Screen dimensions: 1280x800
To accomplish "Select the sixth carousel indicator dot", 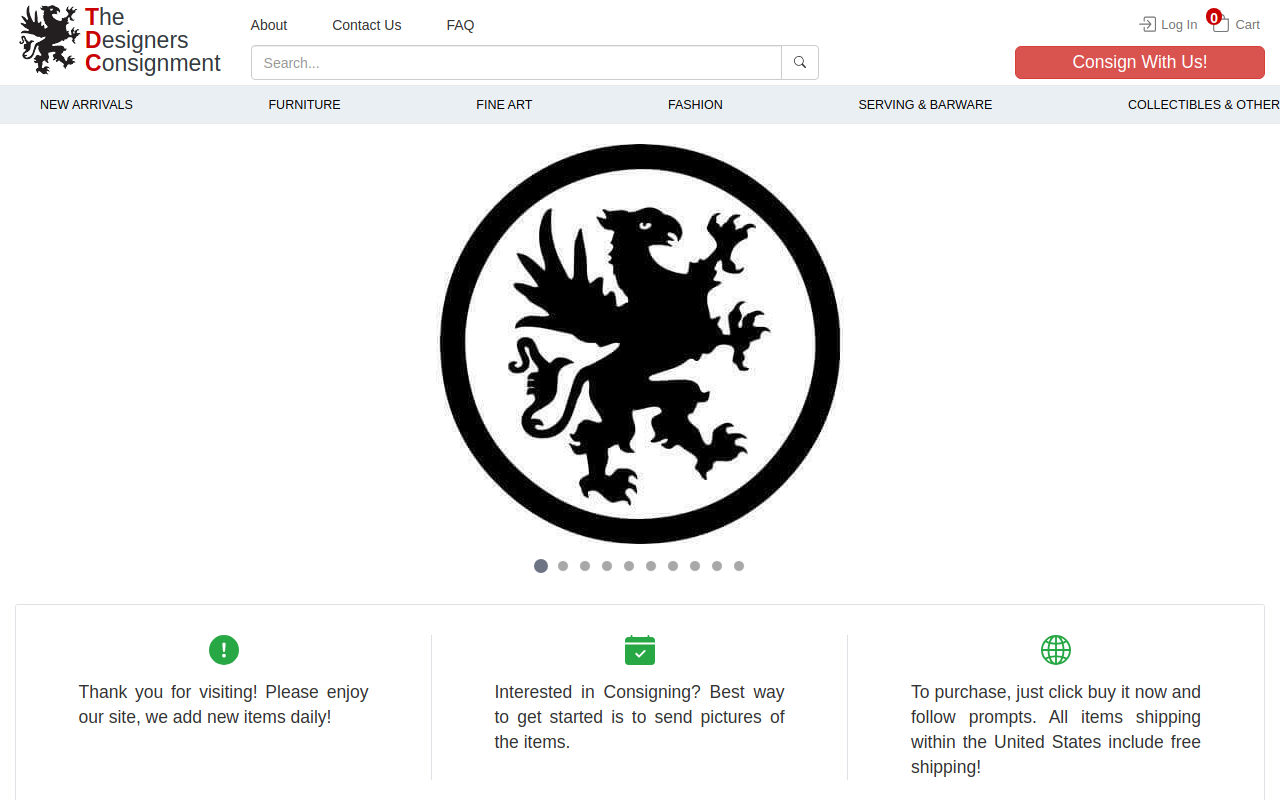I will pyautogui.click(x=651, y=566).
